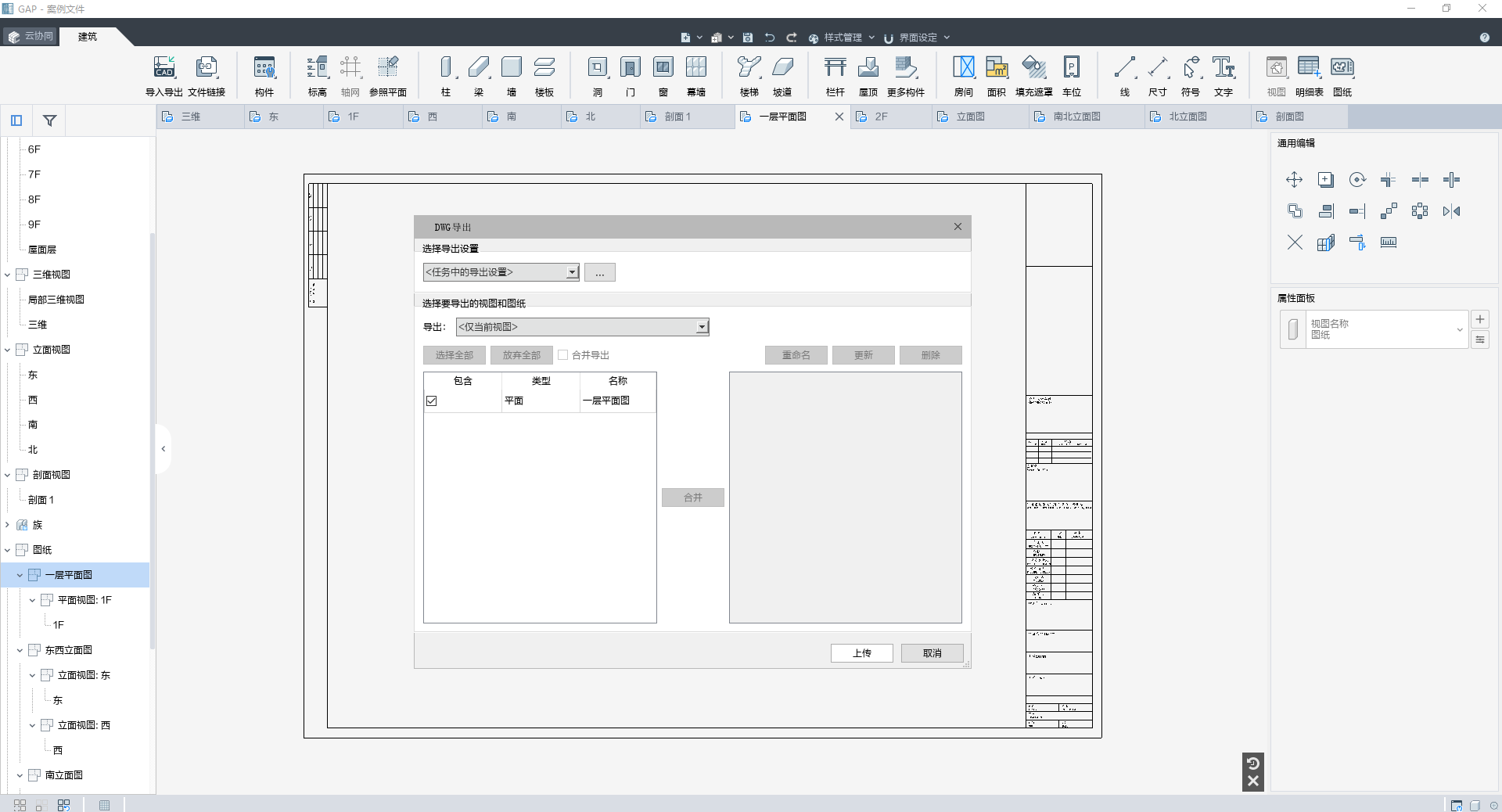The height and width of the screenshot is (812, 1502).
Task: Open the 更多构件 more components tool
Action: tap(906, 76)
